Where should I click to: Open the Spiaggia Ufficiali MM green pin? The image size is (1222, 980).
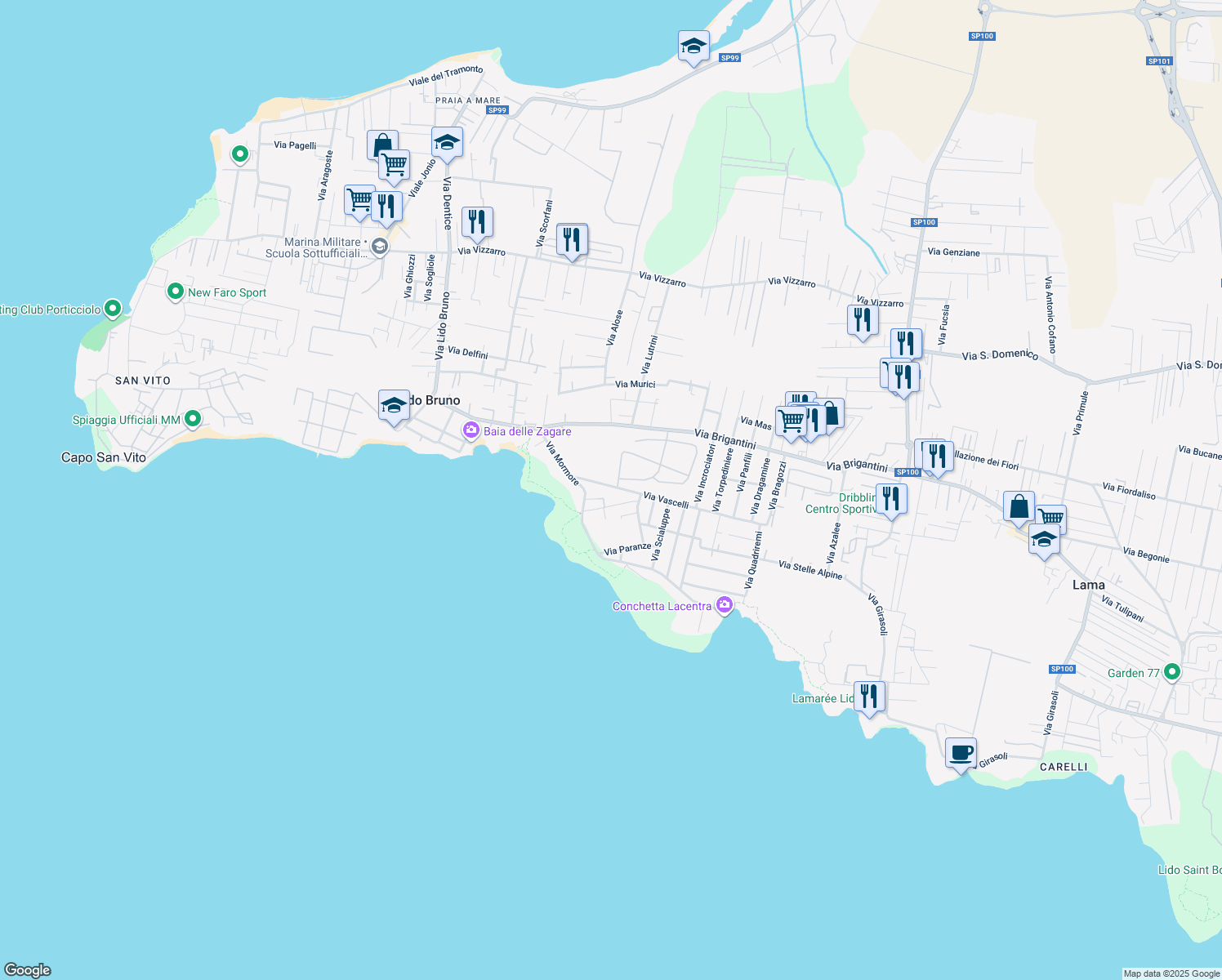click(193, 419)
